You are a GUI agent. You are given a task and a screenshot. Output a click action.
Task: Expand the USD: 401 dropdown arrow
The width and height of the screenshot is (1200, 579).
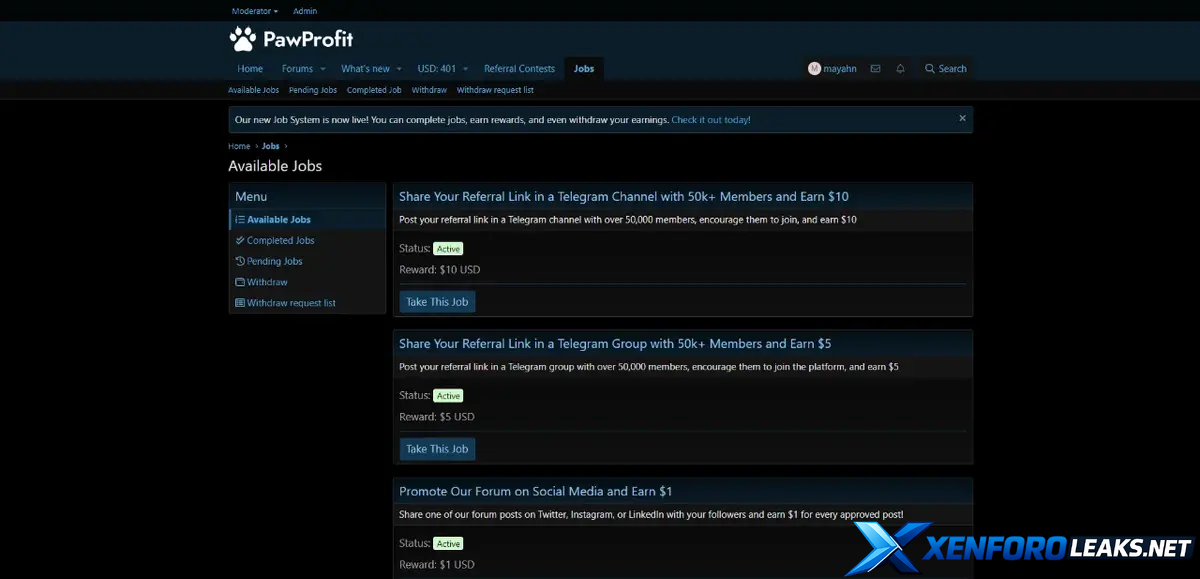point(465,69)
